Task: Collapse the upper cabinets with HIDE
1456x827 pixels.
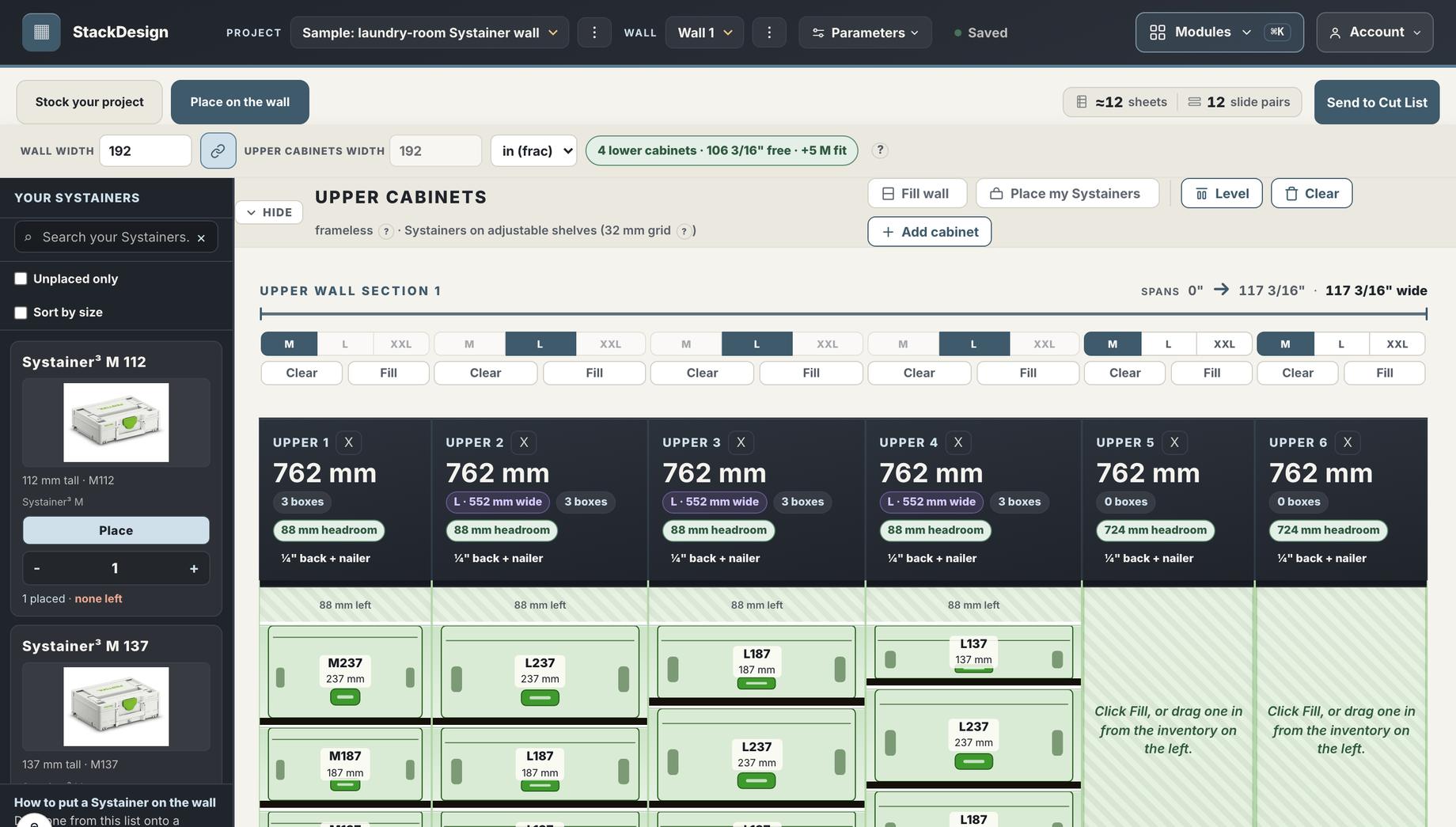Action: coord(269,212)
